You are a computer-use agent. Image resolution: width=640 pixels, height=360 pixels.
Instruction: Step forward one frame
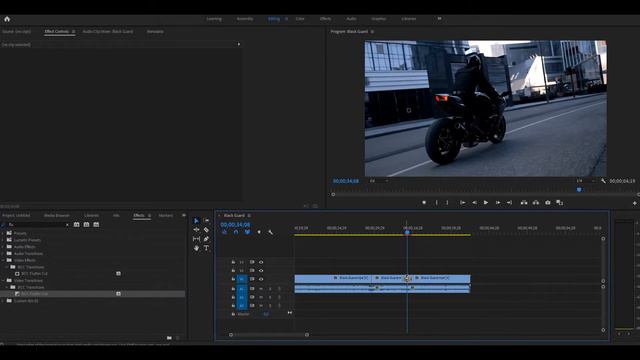click(x=498, y=202)
